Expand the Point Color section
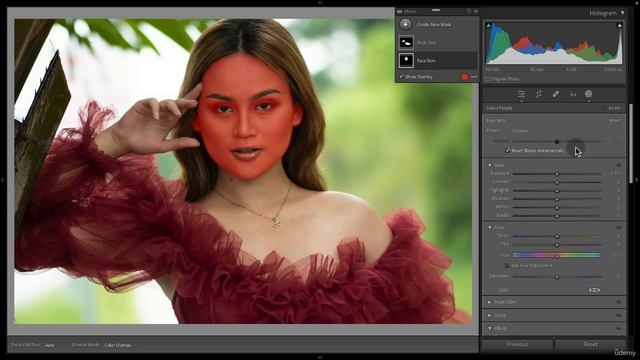 490,302
